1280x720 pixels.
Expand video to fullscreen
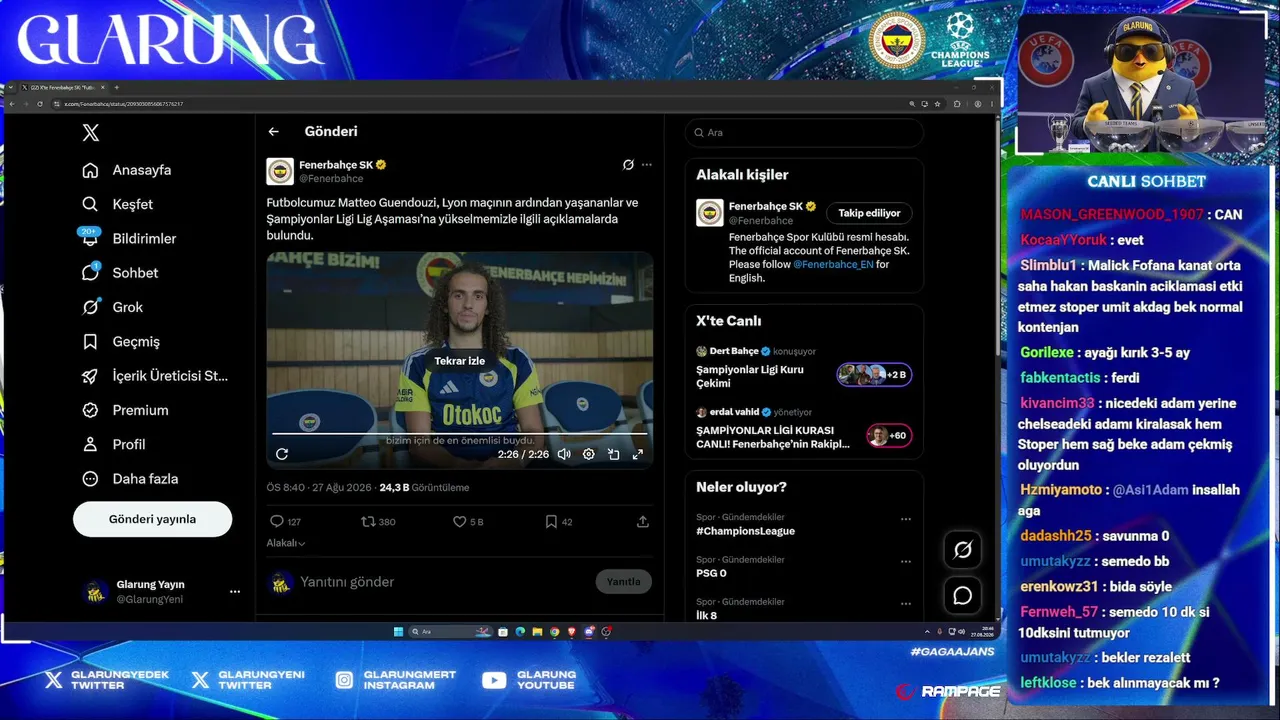click(637, 454)
